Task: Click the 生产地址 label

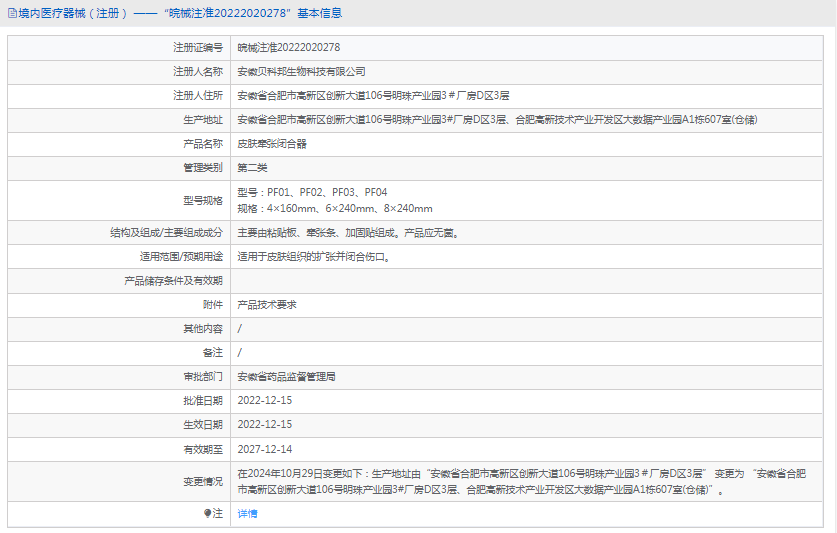Action: click(x=203, y=120)
